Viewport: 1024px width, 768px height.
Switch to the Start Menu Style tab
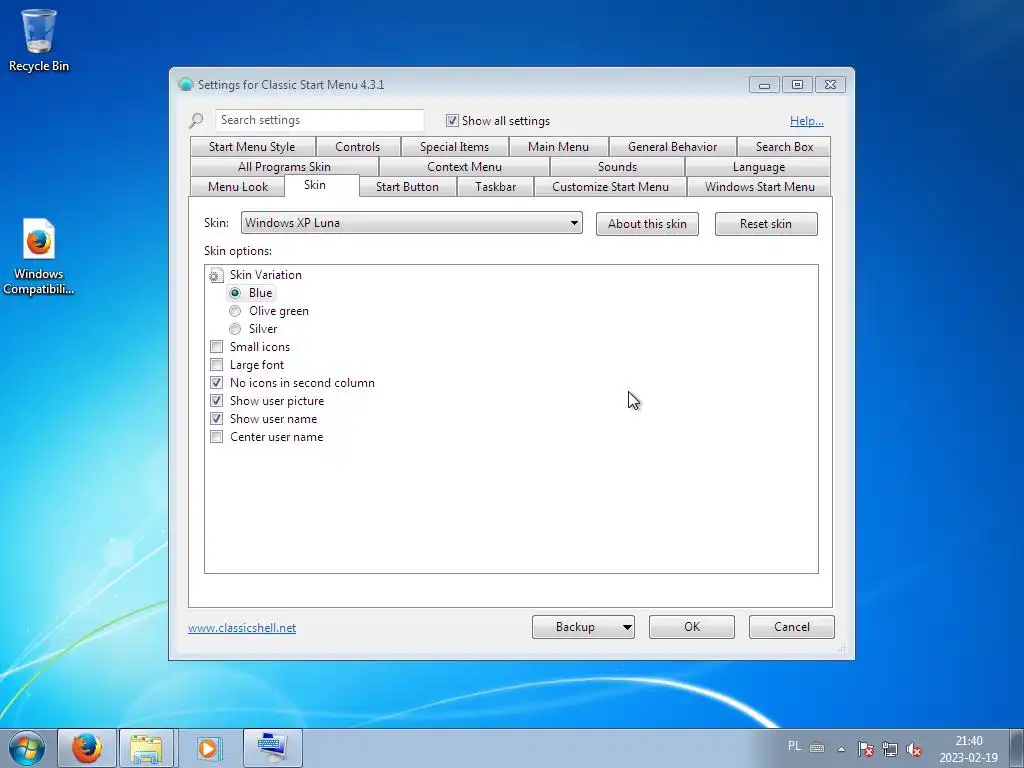[x=252, y=147]
